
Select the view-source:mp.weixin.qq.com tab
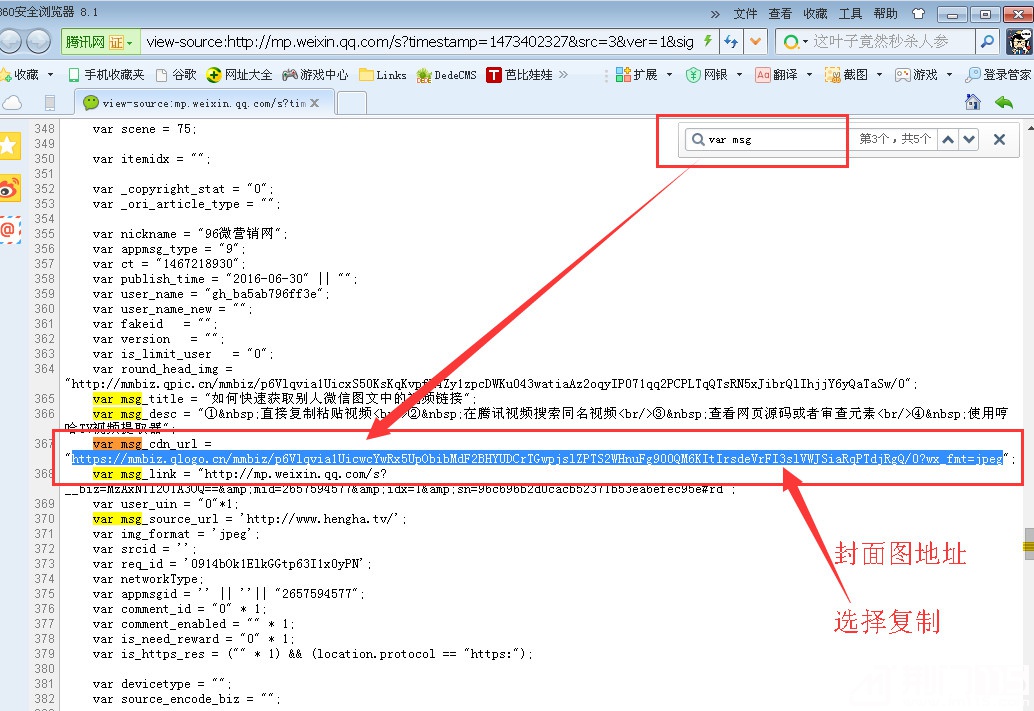(202, 103)
